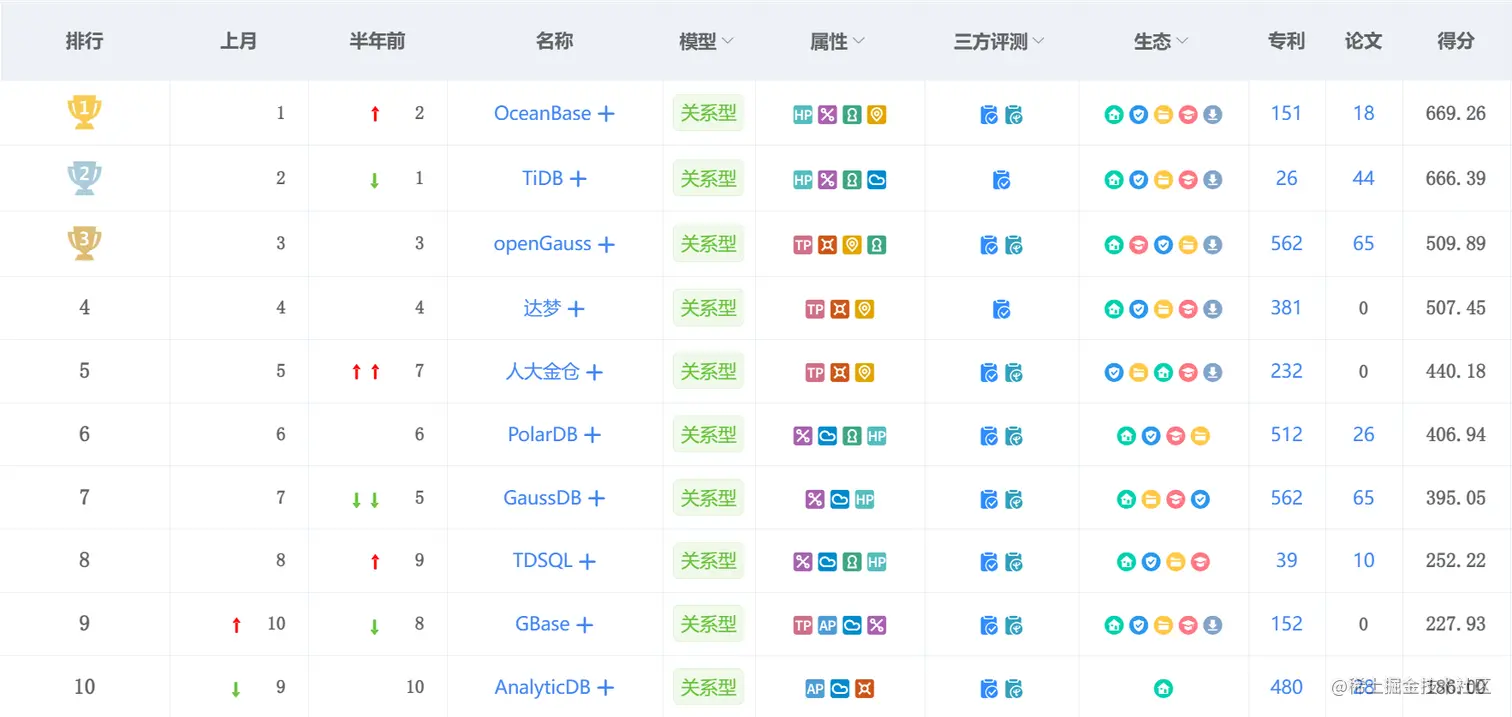Click the yellow location pin icon for 达梦
The width and height of the screenshot is (1512, 717).
coord(864,310)
